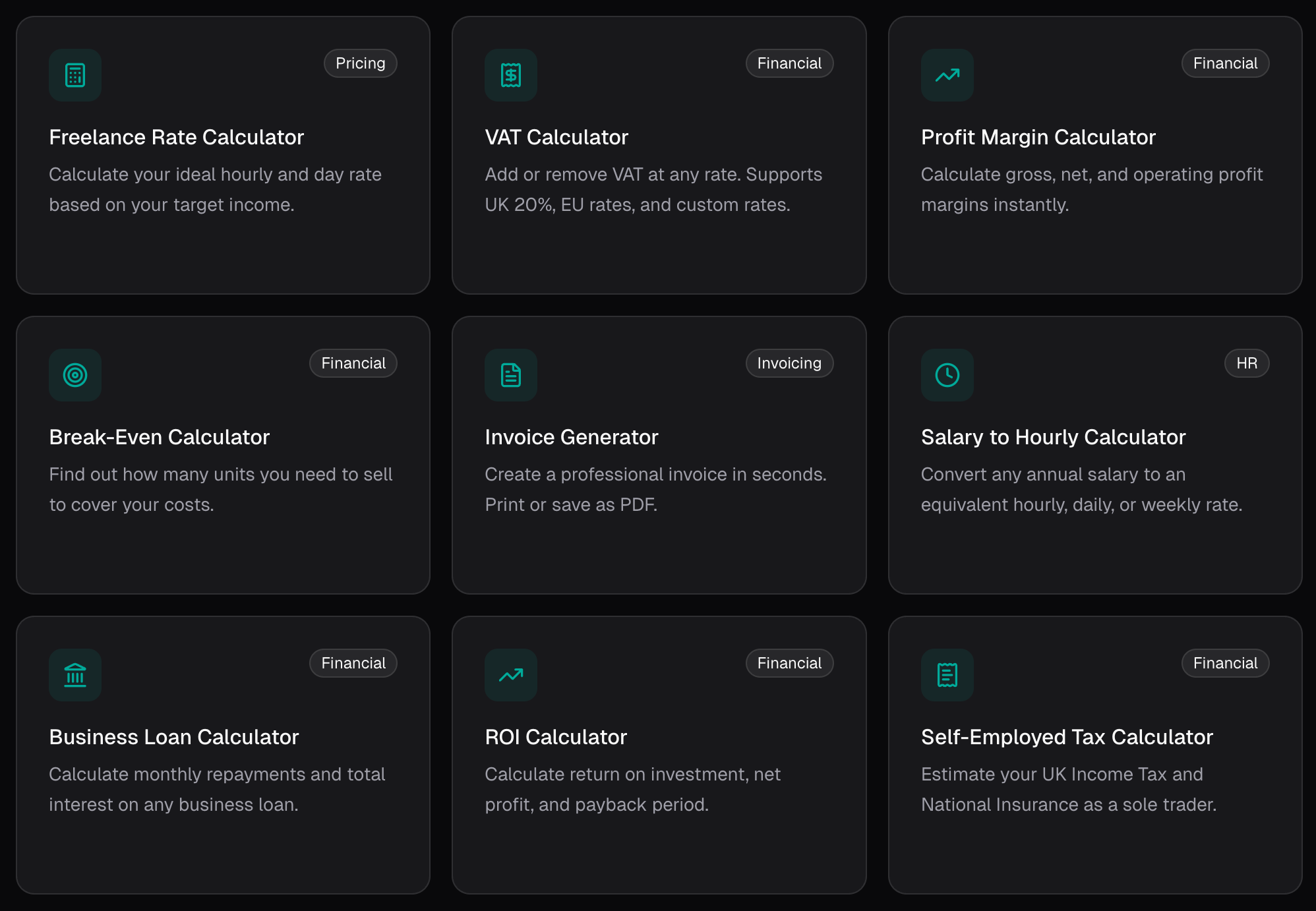
Task: Select the Invoicing category badge
Action: click(x=789, y=363)
